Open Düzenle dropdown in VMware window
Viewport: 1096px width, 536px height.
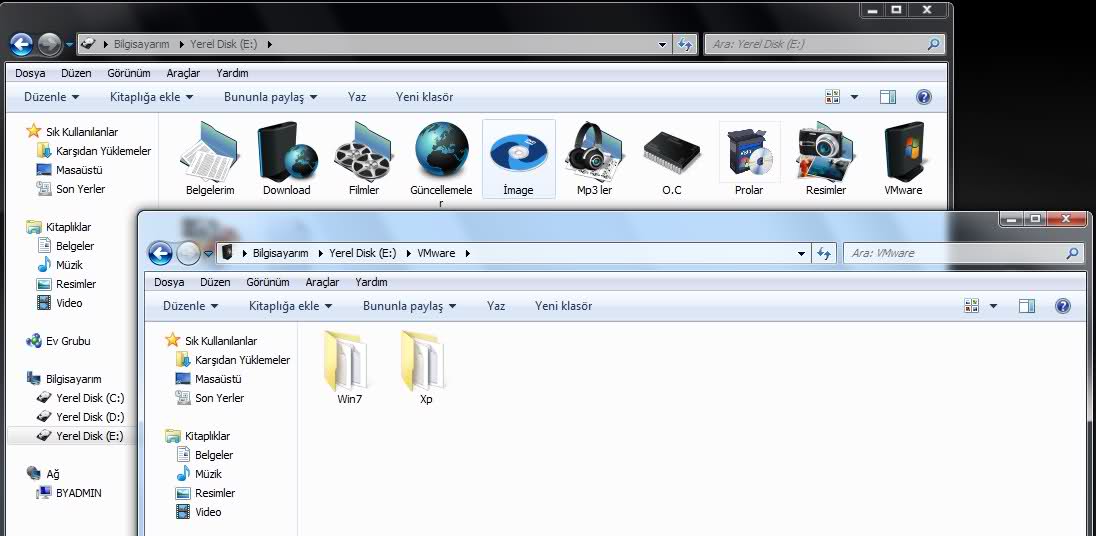191,306
